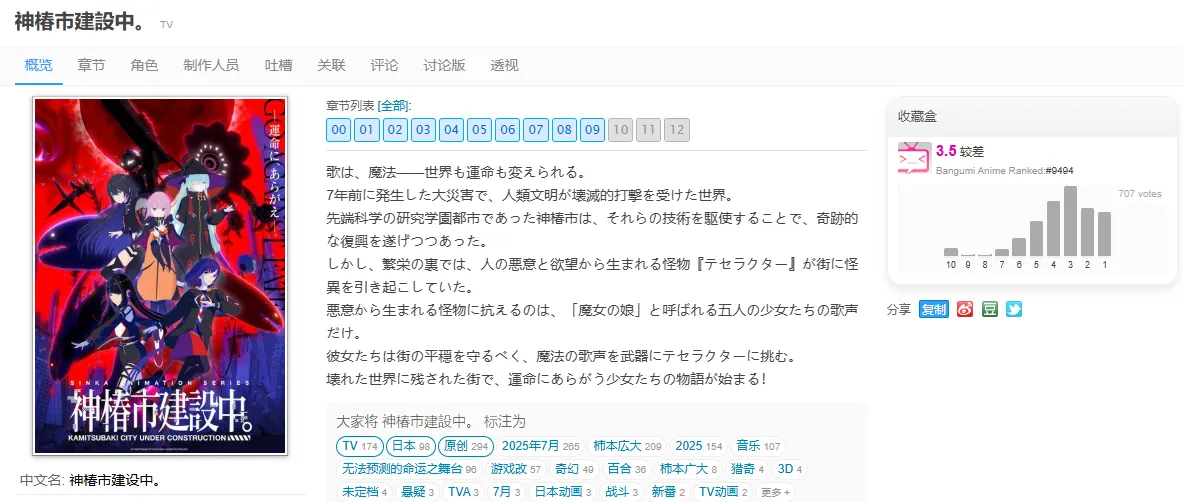Image resolution: width=1183 pixels, height=502 pixels.
Task: Click the 原创 294 tag
Action: (466, 446)
